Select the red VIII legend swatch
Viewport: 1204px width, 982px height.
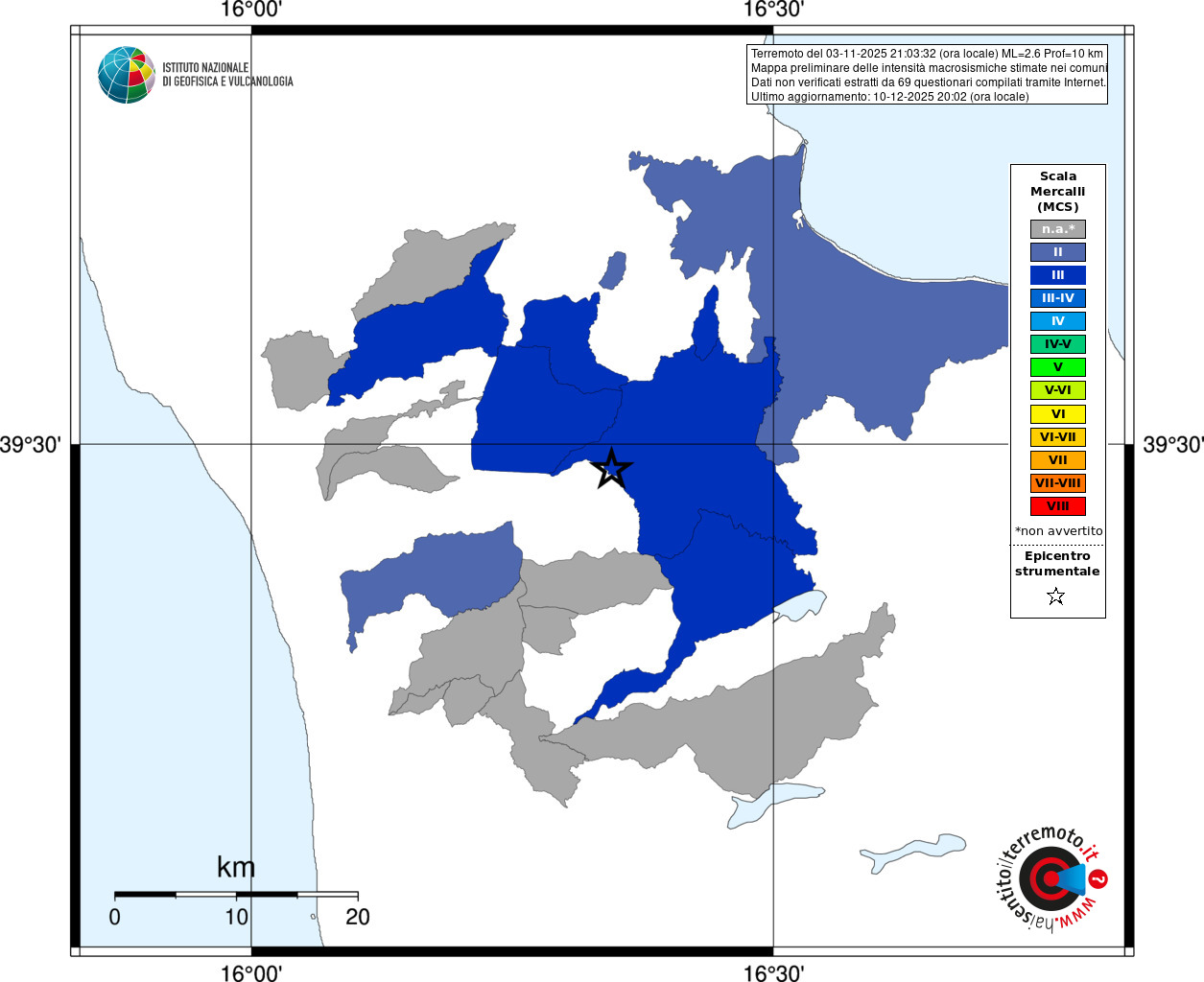1058,506
